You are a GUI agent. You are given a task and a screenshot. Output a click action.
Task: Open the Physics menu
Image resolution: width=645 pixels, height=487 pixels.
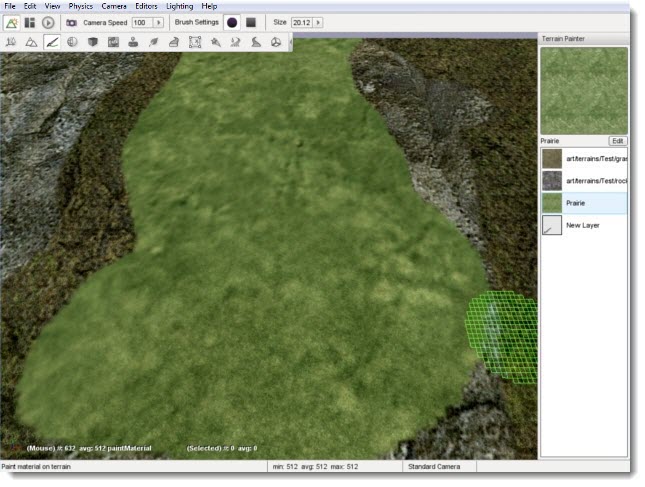coord(81,6)
